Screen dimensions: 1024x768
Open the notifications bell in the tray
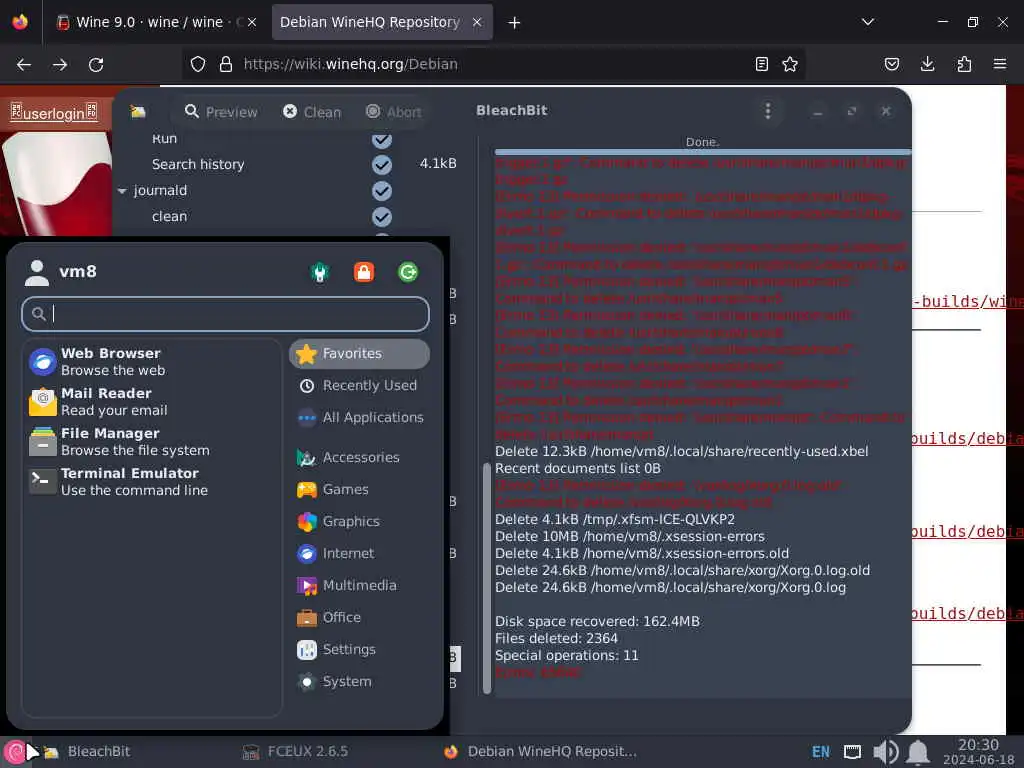coord(918,752)
